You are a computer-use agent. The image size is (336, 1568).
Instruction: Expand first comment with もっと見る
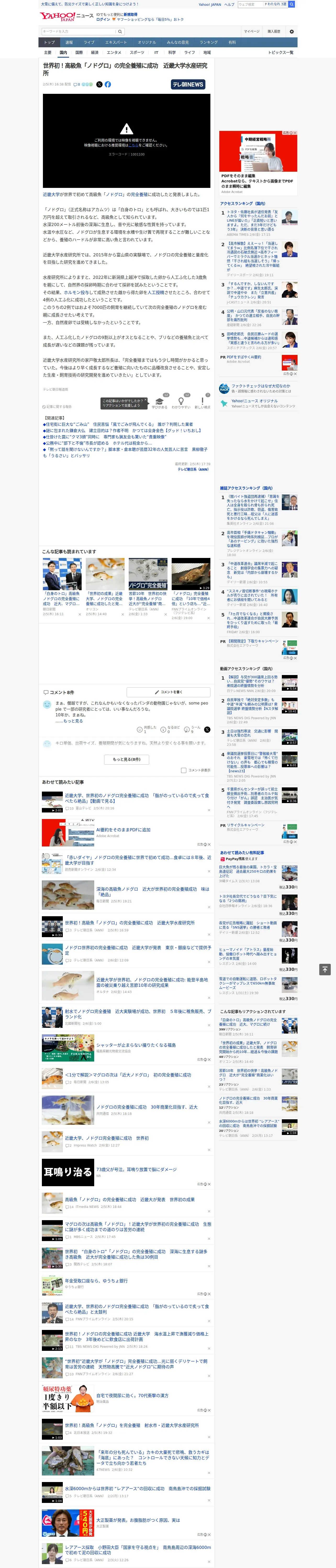coord(73,721)
